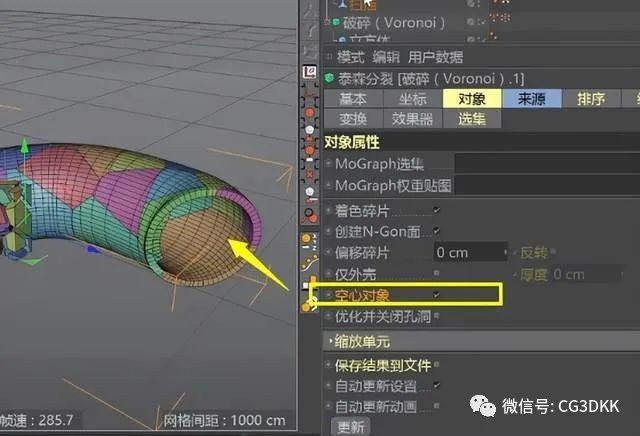
Task: Click the 帧速 : 285.7 viewport readout
Action: (x=37, y=420)
